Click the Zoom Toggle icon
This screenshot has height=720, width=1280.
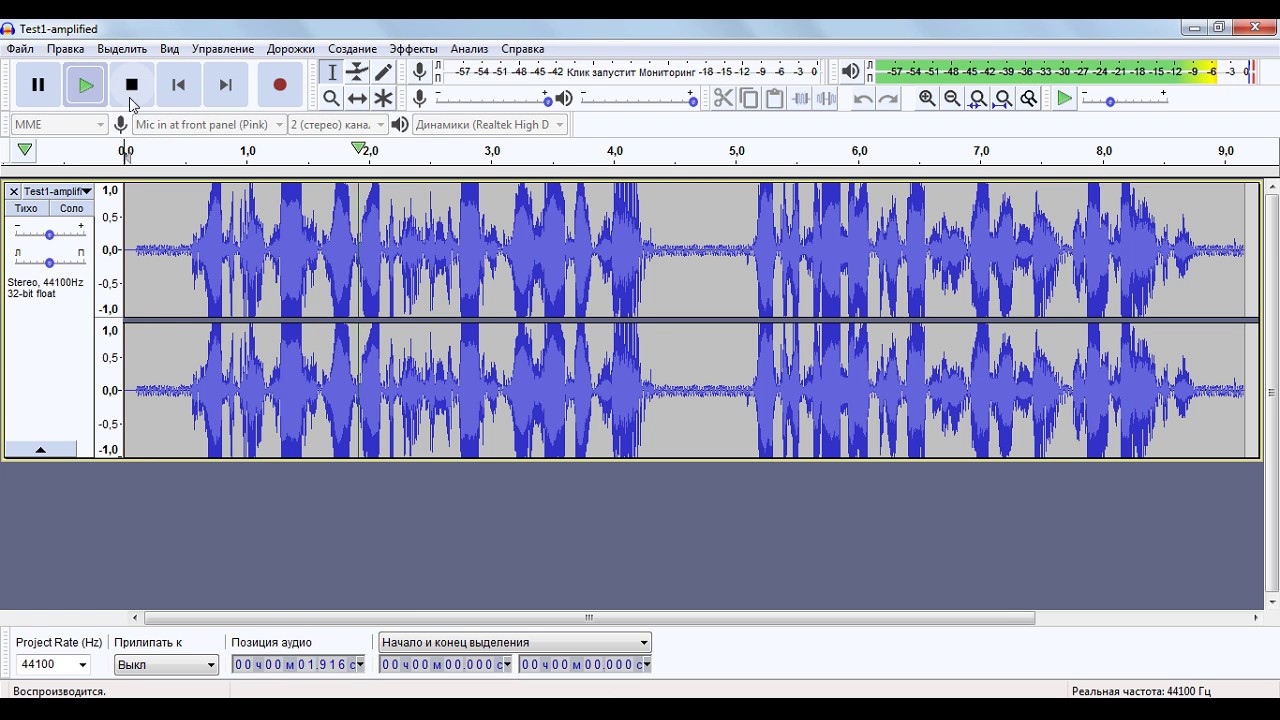(1029, 98)
